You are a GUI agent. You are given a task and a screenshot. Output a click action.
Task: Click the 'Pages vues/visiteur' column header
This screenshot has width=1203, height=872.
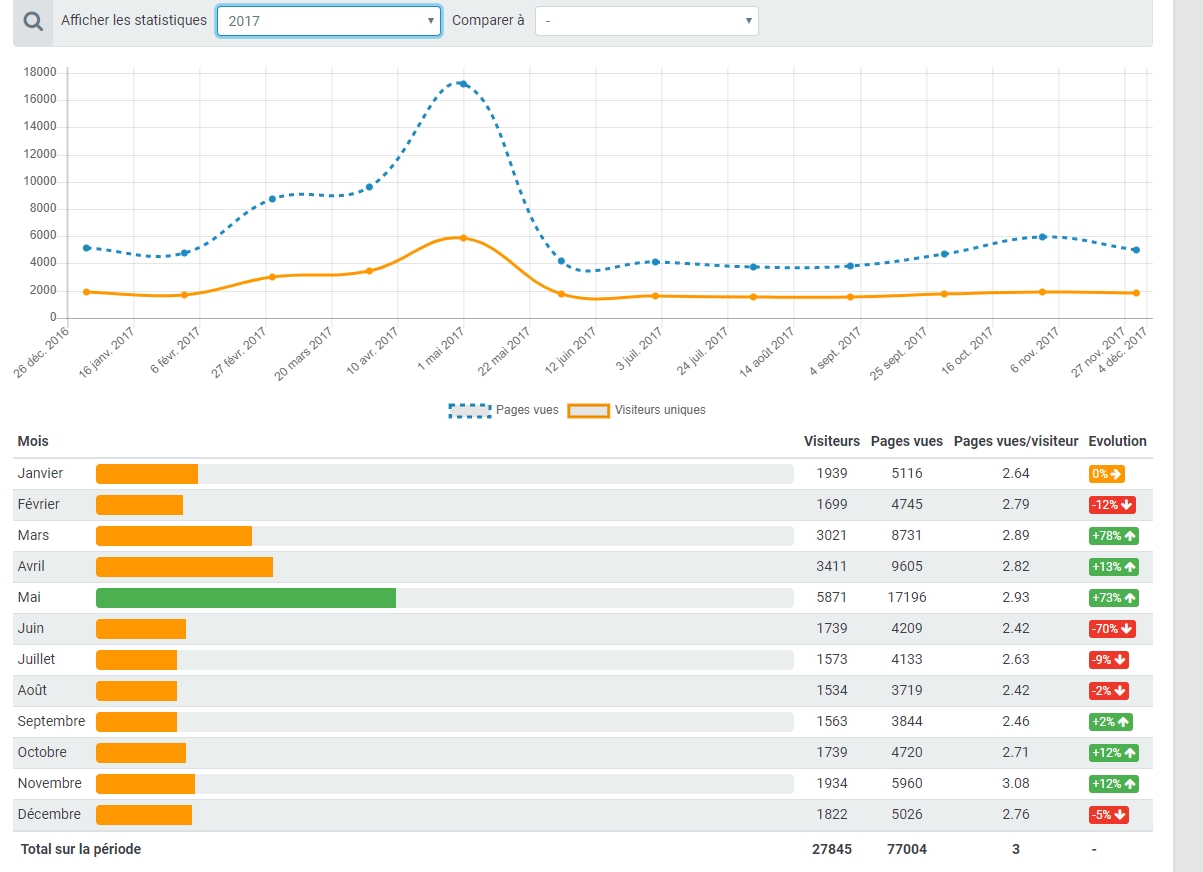(x=1016, y=441)
